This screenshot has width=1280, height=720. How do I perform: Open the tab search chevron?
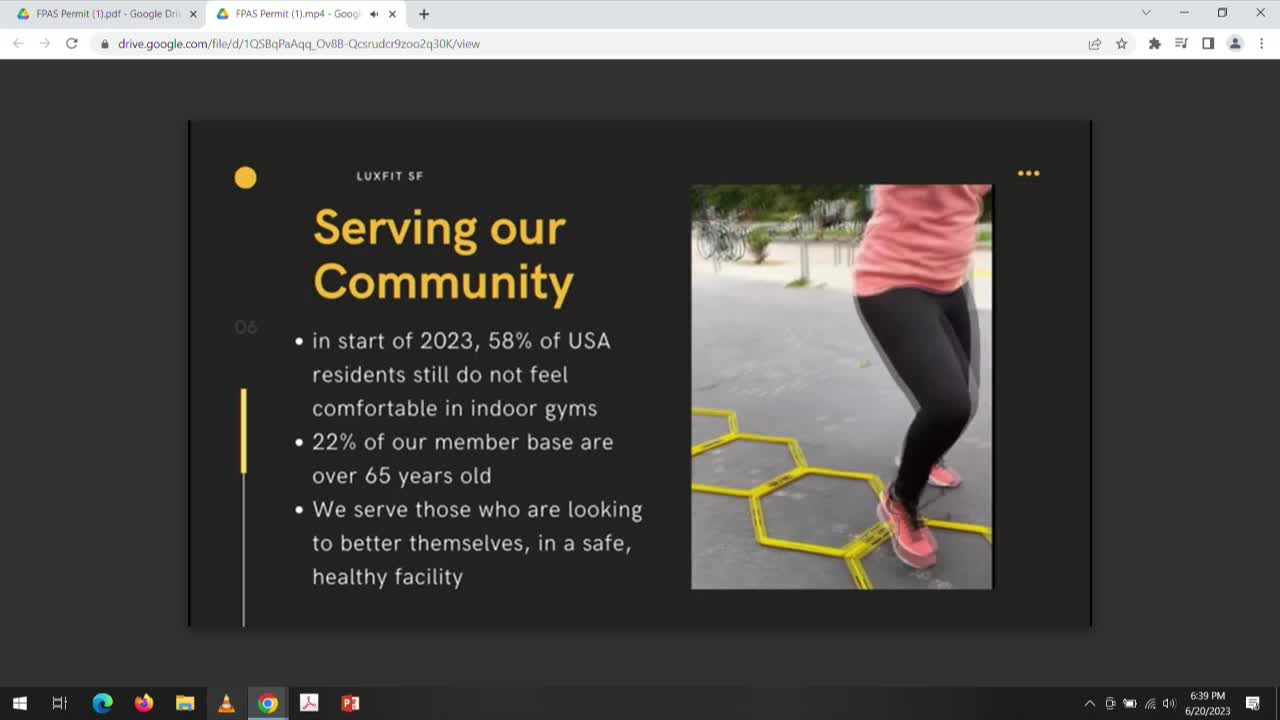[1143, 14]
